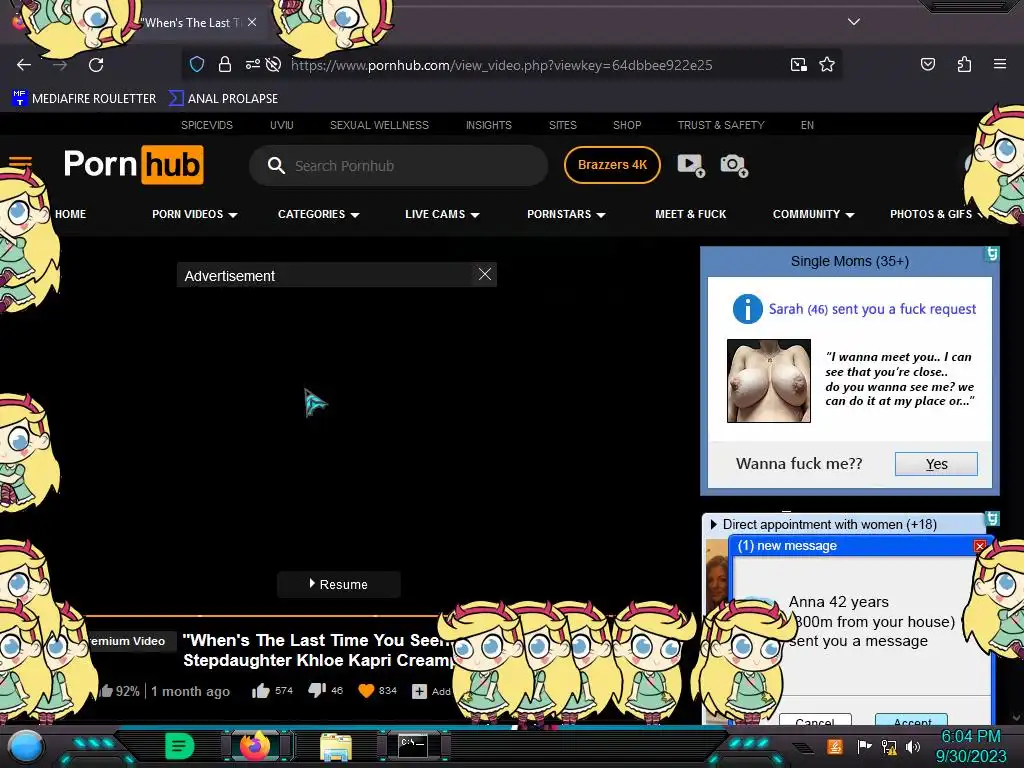Click the Brazzers 4K button
The width and height of the screenshot is (1024, 768).
coord(612,165)
